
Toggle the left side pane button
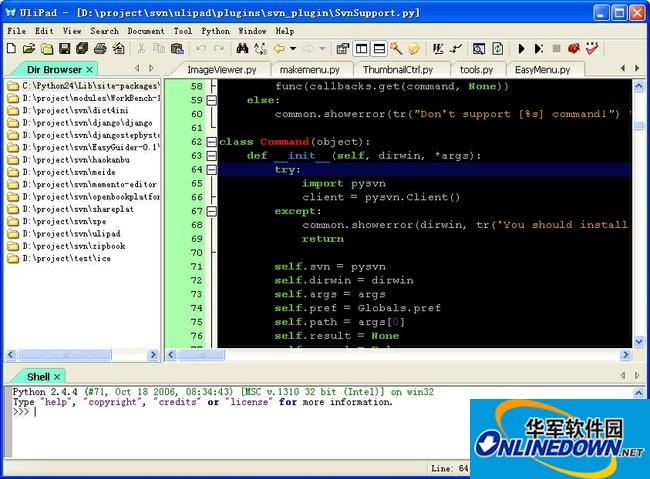(361, 49)
